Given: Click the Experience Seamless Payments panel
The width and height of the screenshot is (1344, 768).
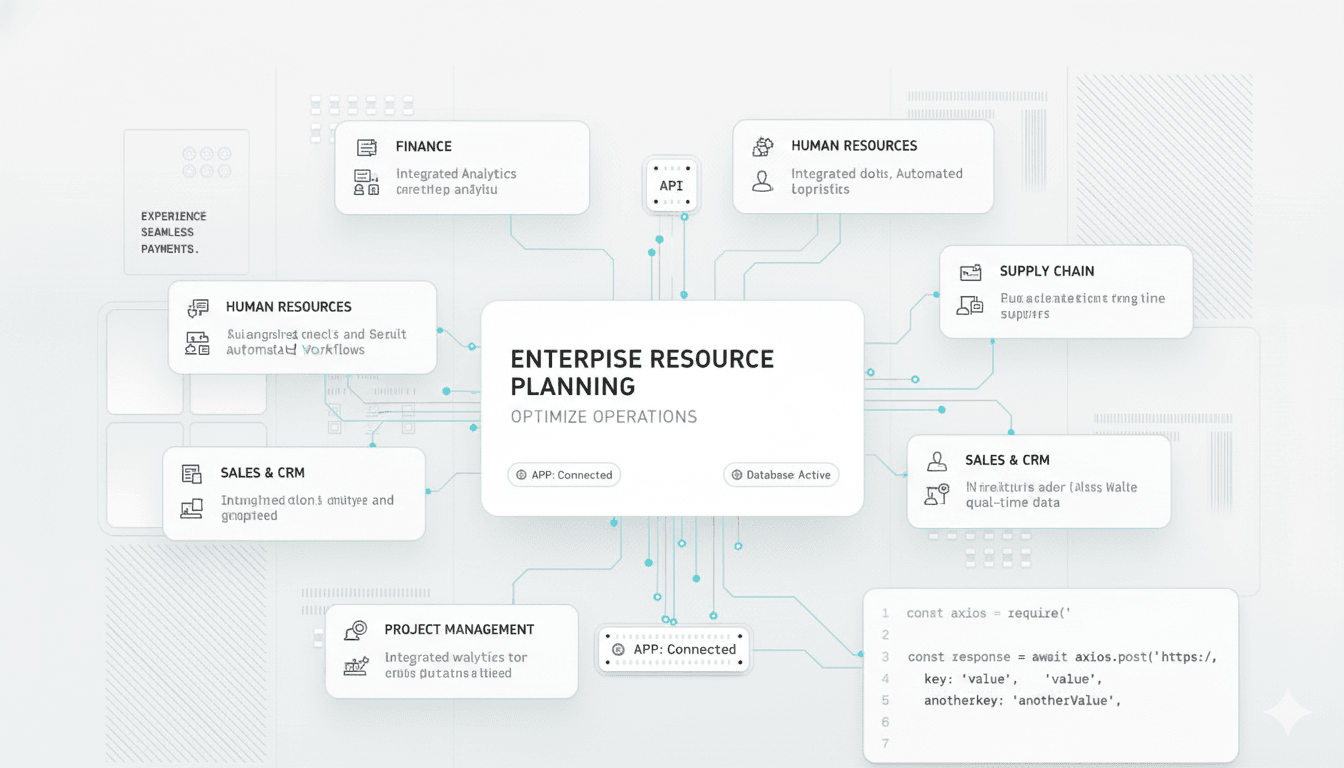Looking at the screenshot, I should (x=186, y=232).
